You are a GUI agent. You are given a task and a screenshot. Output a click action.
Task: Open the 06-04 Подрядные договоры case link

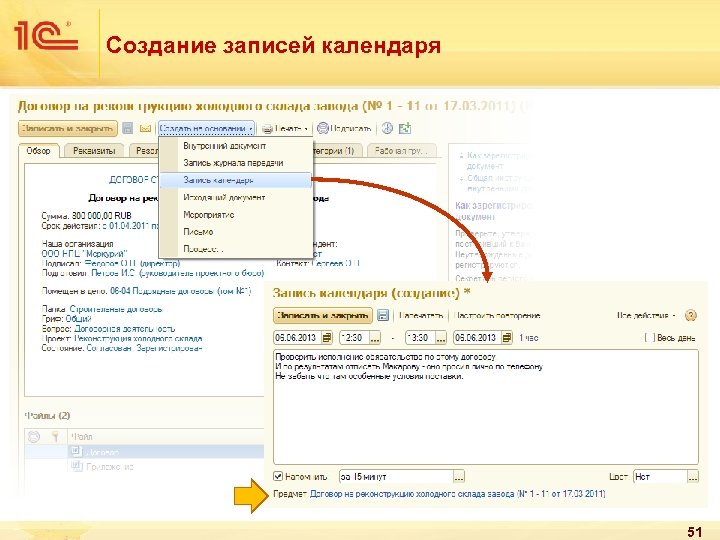point(181,291)
